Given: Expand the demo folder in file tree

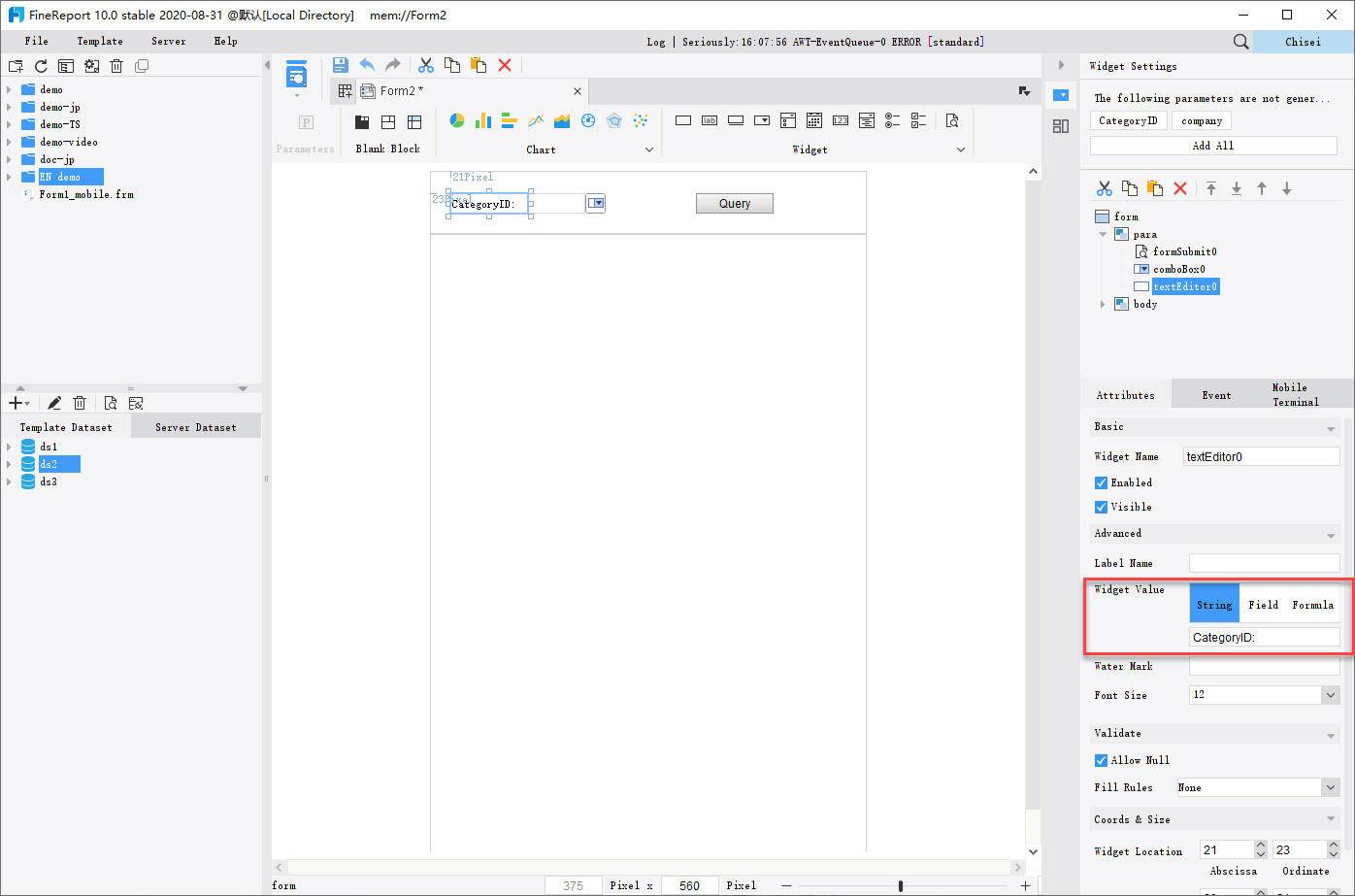Looking at the screenshot, I should (x=10, y=89).
